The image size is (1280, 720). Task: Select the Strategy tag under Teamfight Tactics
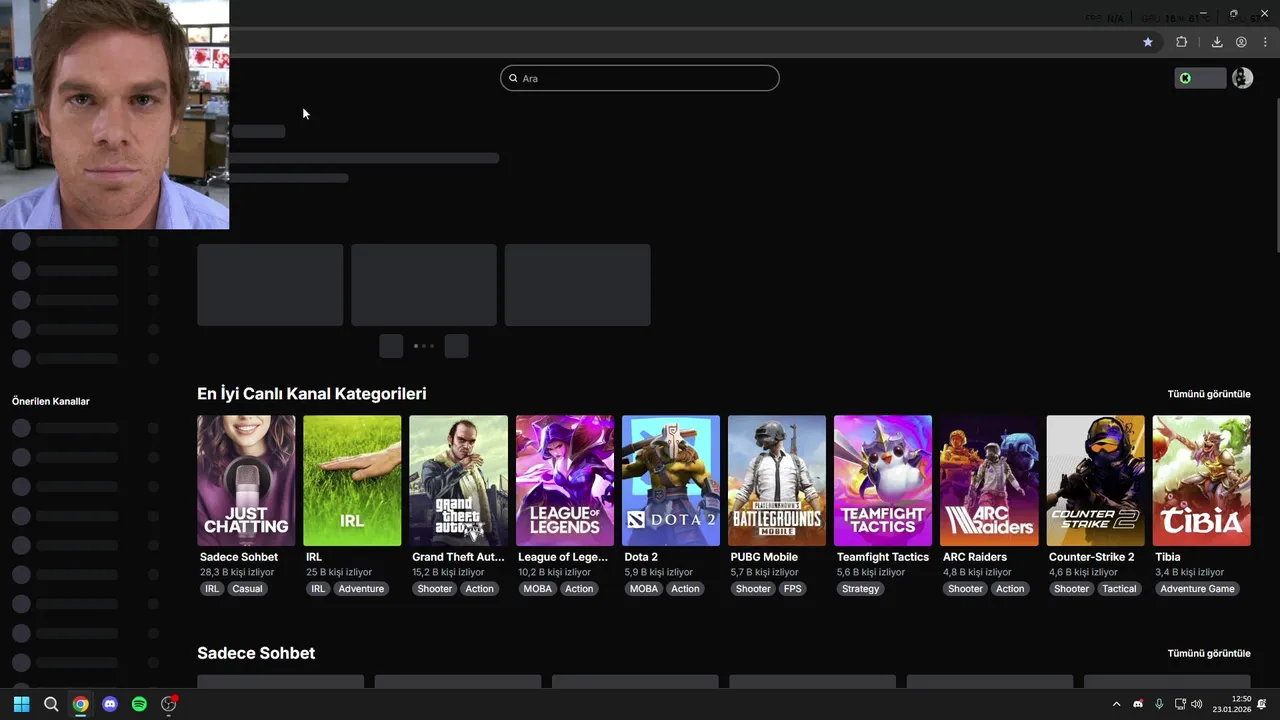pyautogui.click(x=860, y=589)
